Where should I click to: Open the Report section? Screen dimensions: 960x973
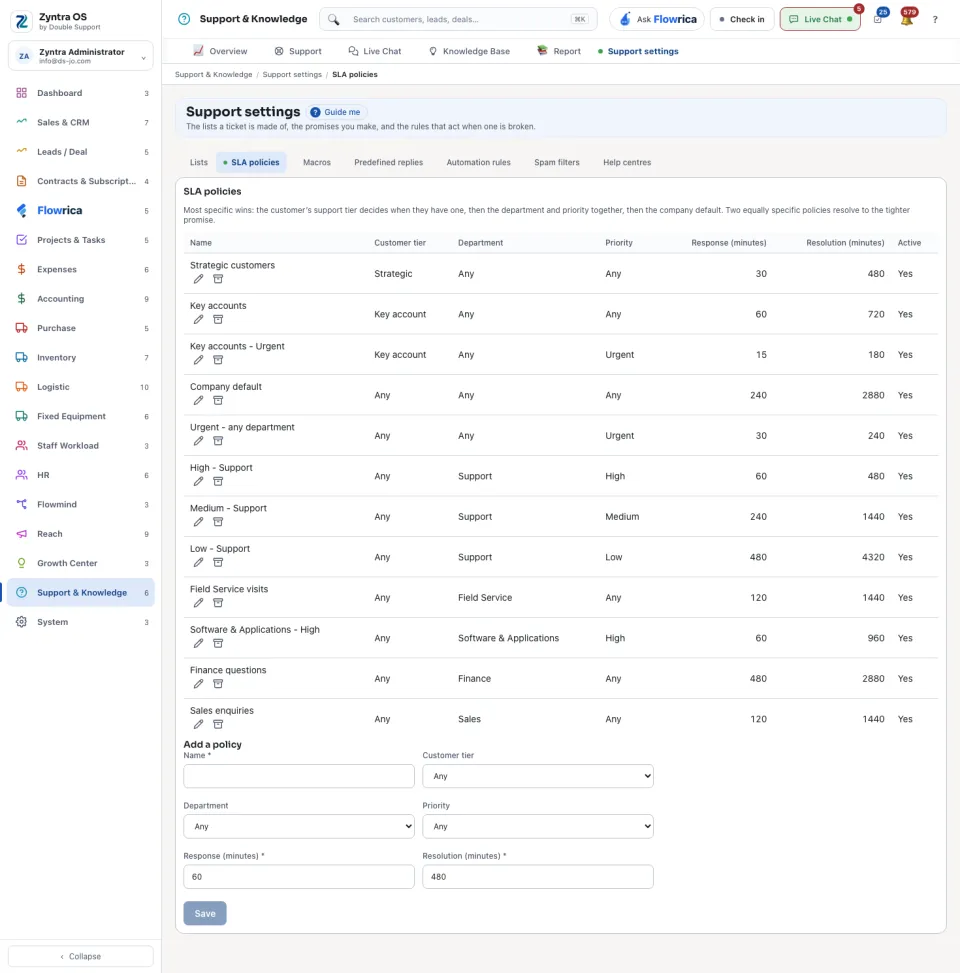pyautogui.click(x=559, y=52)
